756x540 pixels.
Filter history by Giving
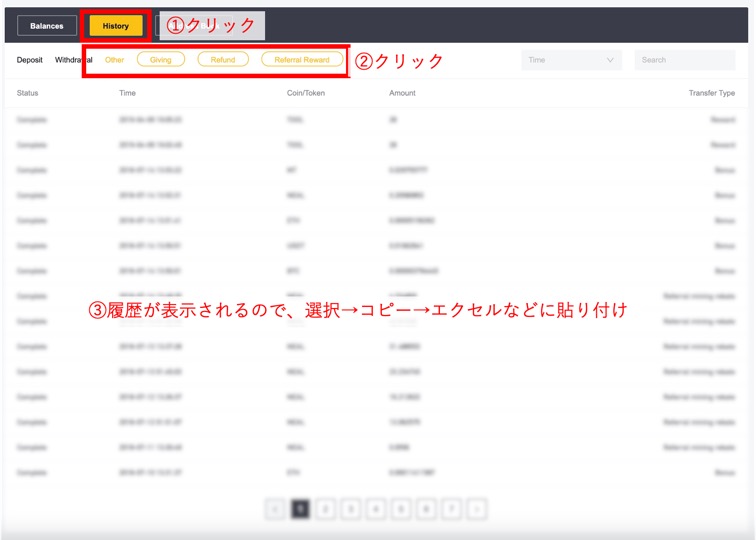tap(161, 60)
